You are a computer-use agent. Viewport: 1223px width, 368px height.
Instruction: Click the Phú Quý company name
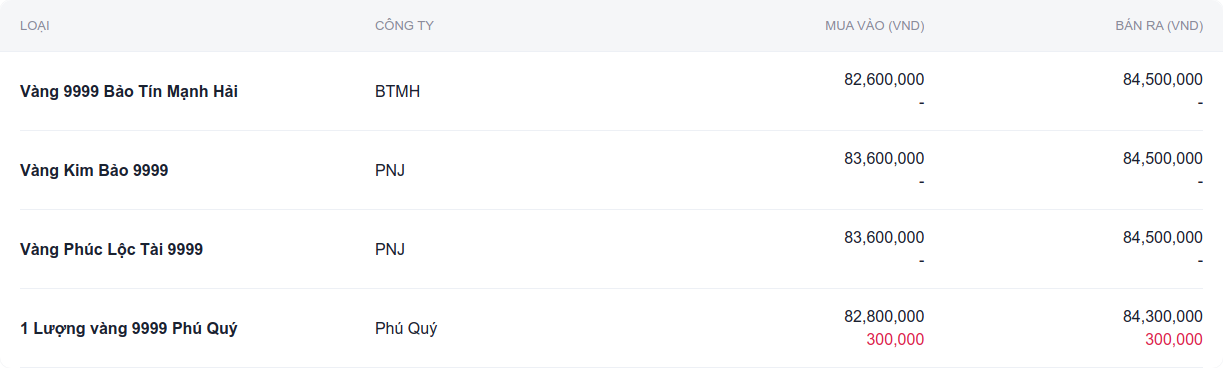point(406,328)
